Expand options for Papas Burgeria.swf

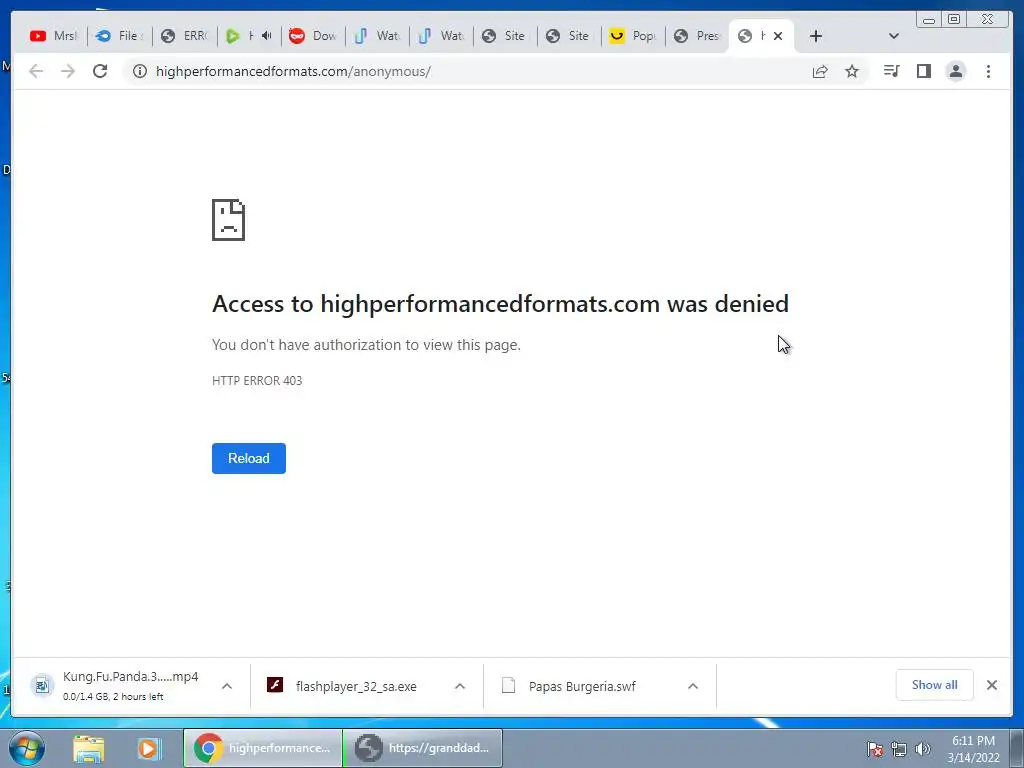pyautogui.click(x=693, y=686)
